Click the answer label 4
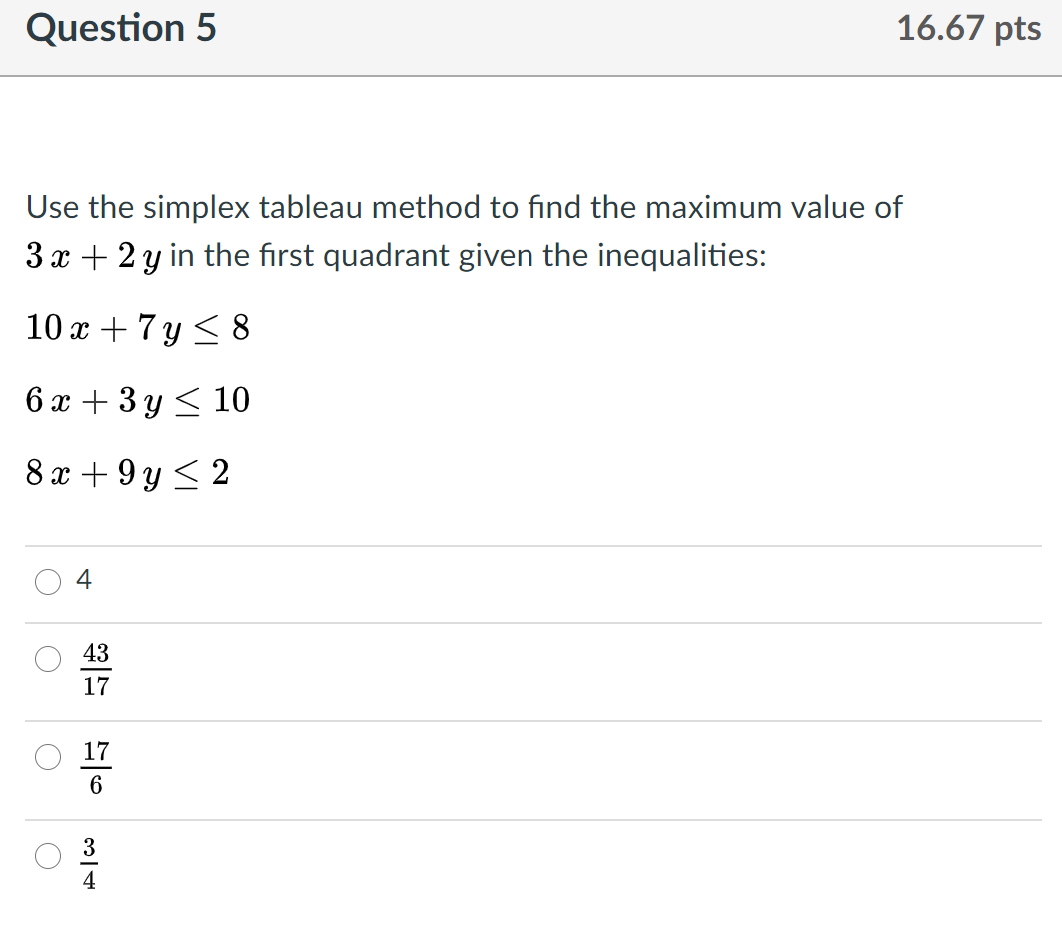1062x931 pixels. 85,580
